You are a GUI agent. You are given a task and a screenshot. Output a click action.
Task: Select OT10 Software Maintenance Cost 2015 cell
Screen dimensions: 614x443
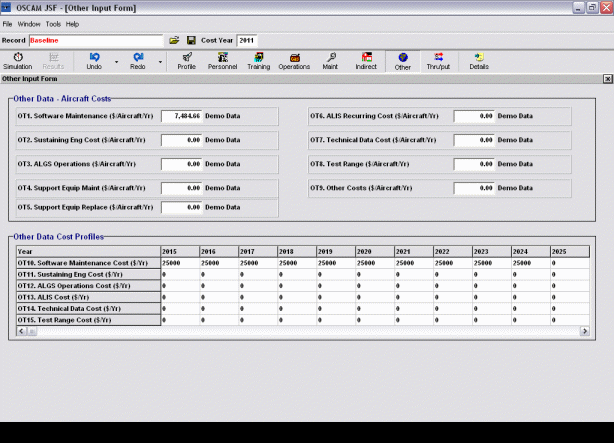coord(180,263)
